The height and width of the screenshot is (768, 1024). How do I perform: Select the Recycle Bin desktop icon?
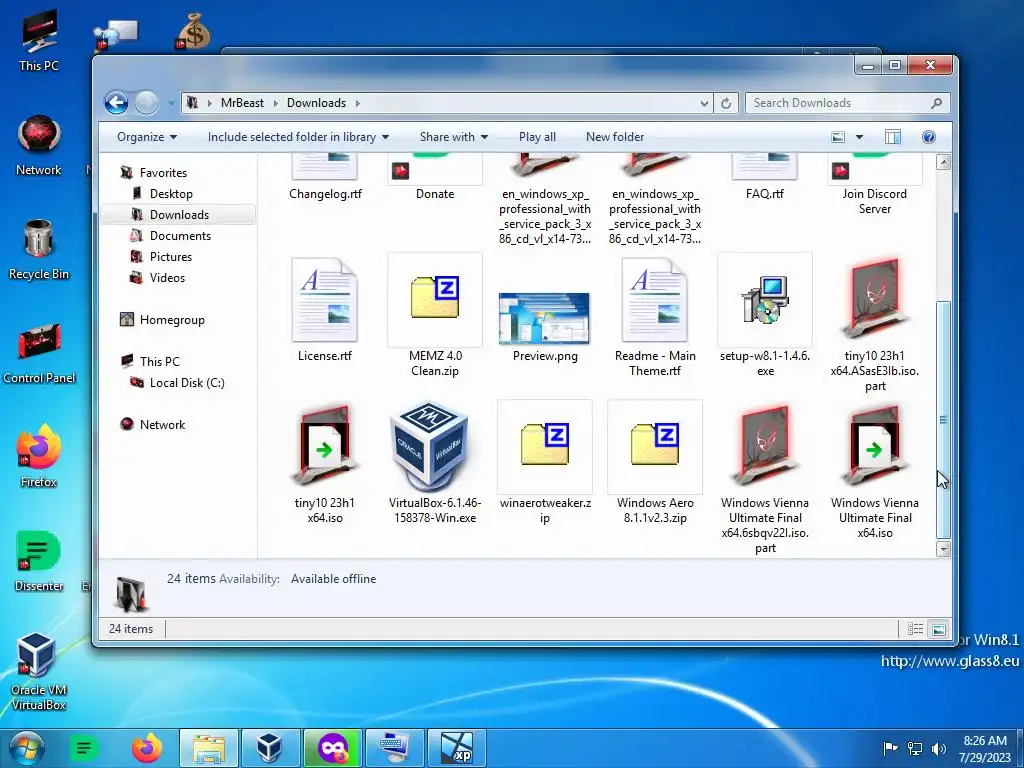click(39, 250)
